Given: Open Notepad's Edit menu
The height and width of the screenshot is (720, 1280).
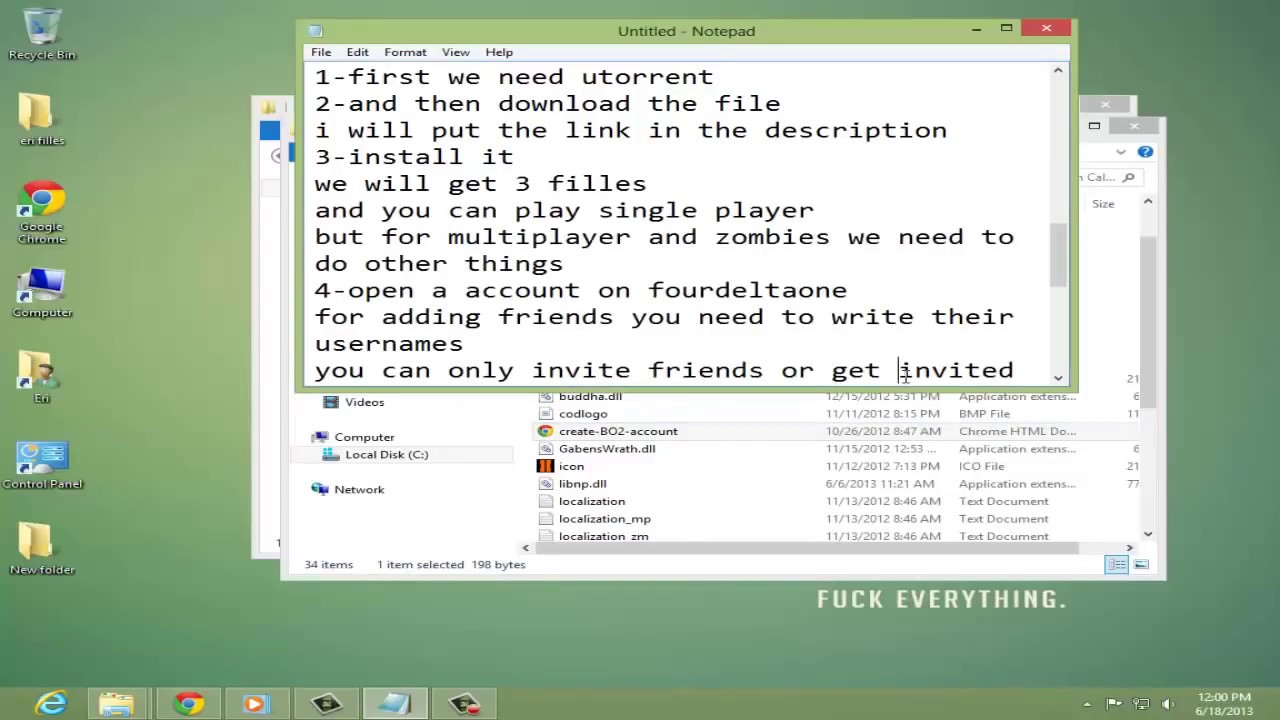Looking at the screenshot, I should pos(357,52).
